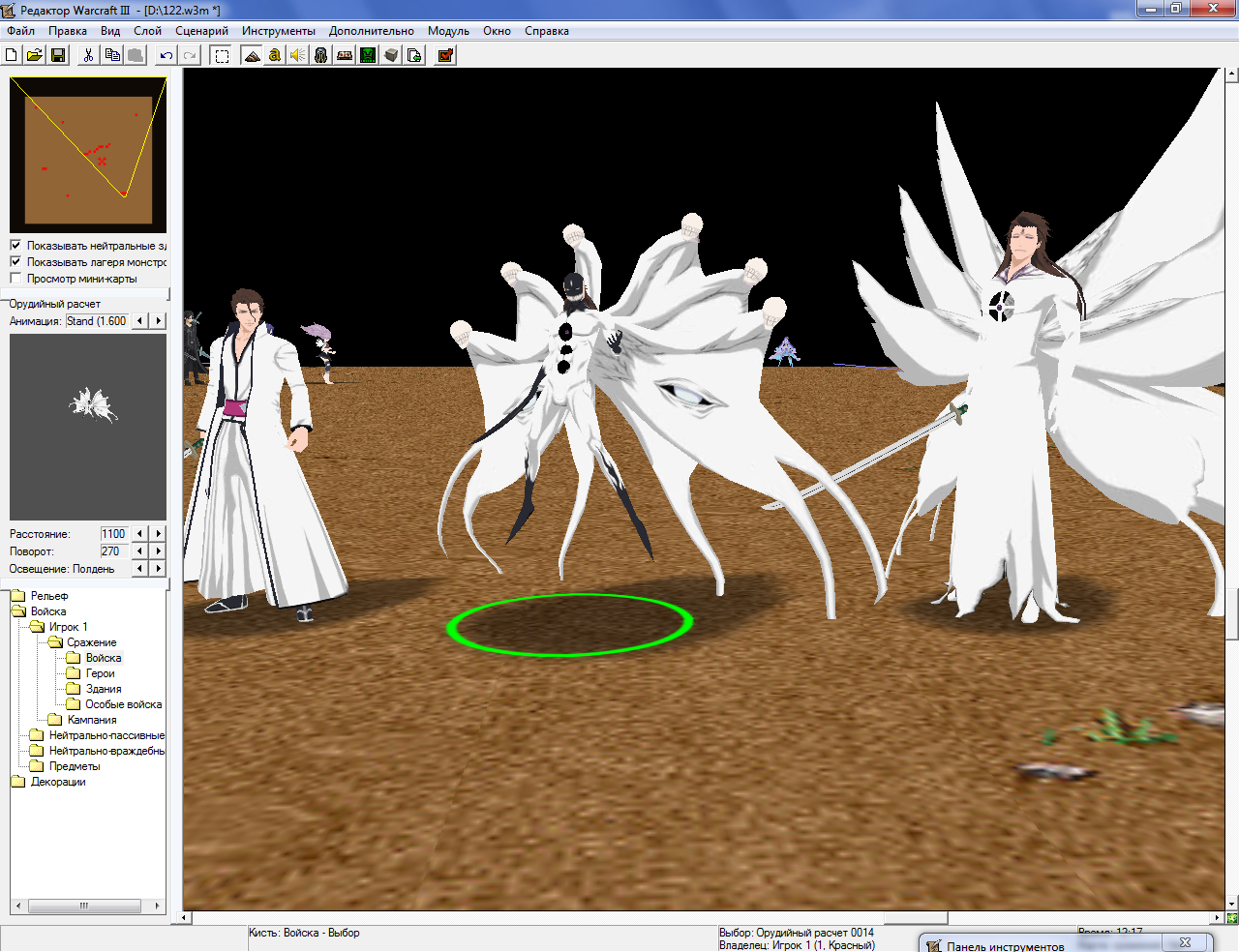The image size is (1239, 952).
Task: Open the Справка menu
Action: pyautogui.click(x=547, y=31)
